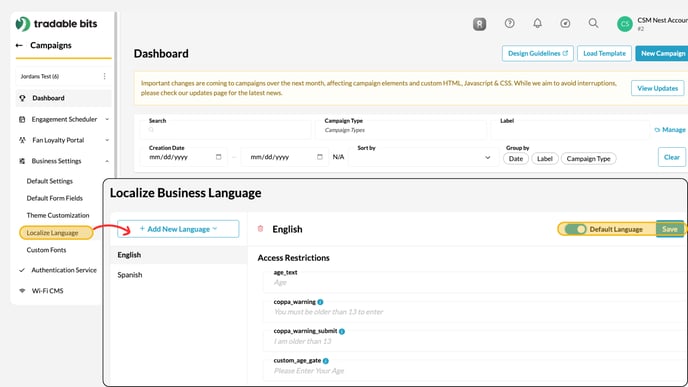The width and height of the screenshot is (688, 387).
Task: Click the first mm/dd/yyyy date field
Action: (184, 157)
